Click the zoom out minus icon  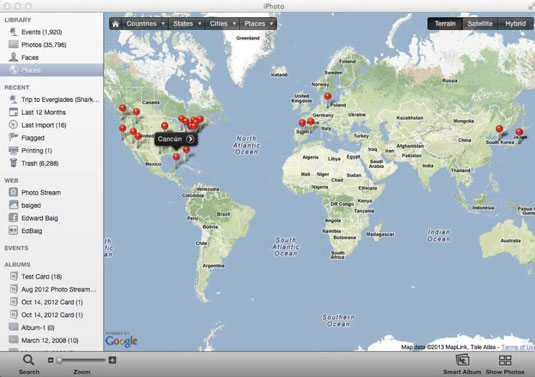click(50, 360)
